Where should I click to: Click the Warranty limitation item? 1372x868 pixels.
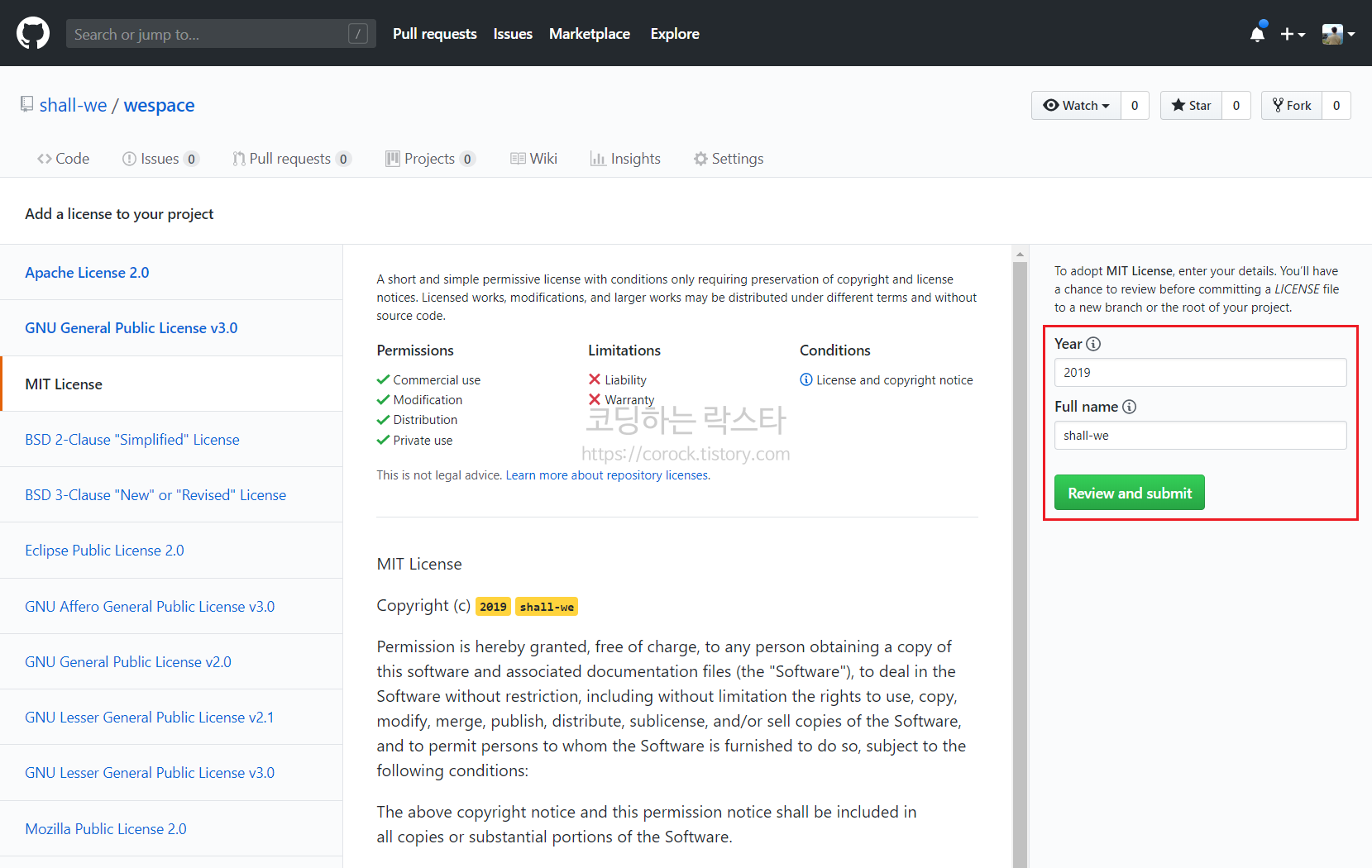click(621, 399)
